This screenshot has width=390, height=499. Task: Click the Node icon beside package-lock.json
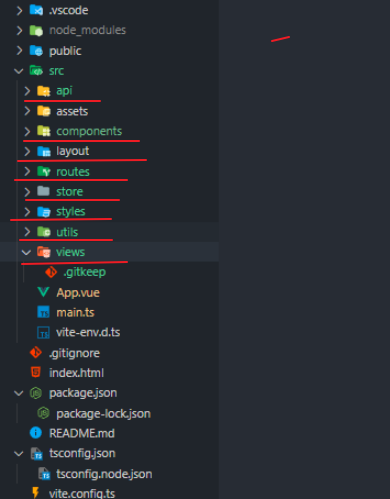pos(43,413)
